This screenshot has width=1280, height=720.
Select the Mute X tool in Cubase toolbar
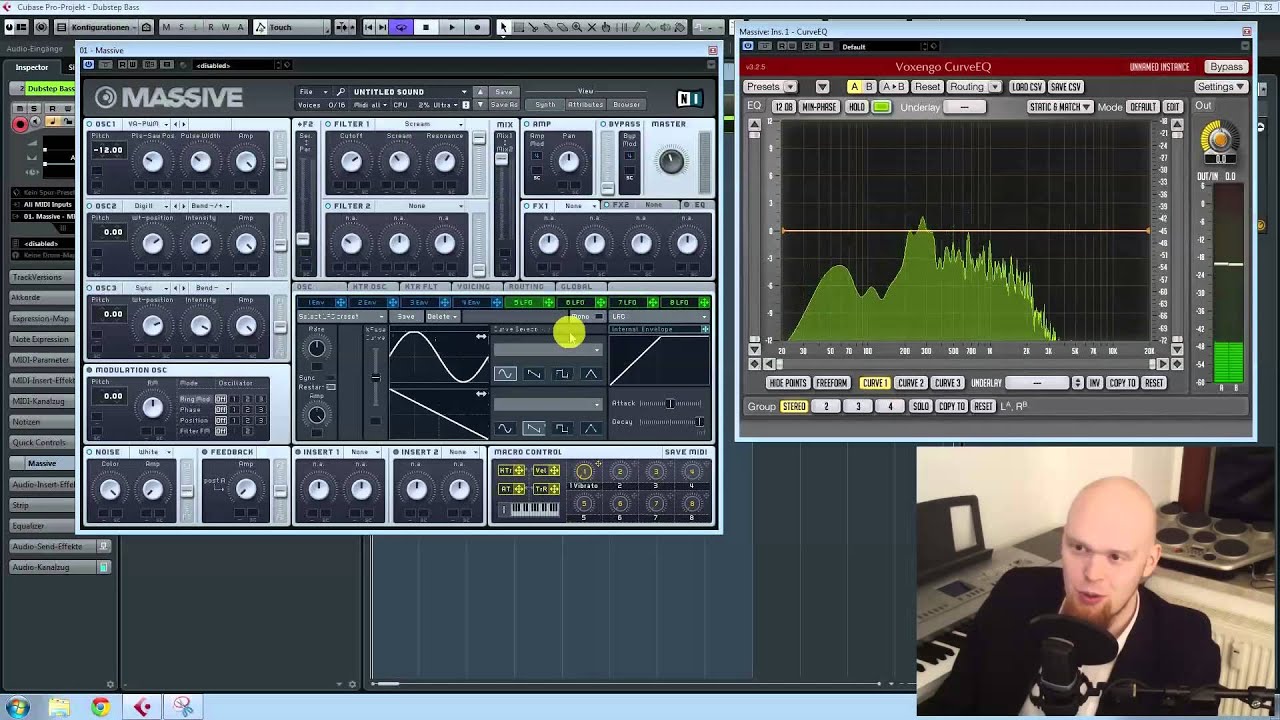point(591,27)
